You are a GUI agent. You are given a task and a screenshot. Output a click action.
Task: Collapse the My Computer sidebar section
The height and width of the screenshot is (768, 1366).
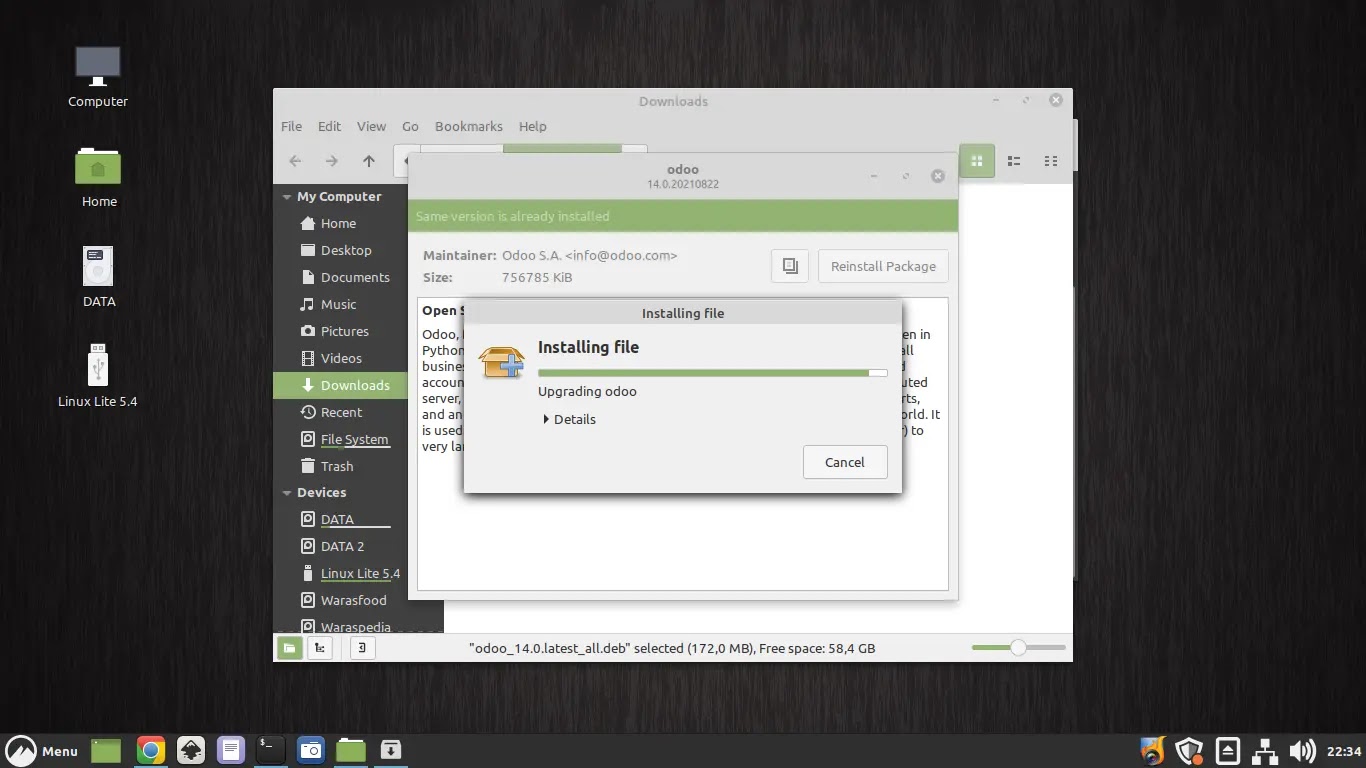(287, 197)
